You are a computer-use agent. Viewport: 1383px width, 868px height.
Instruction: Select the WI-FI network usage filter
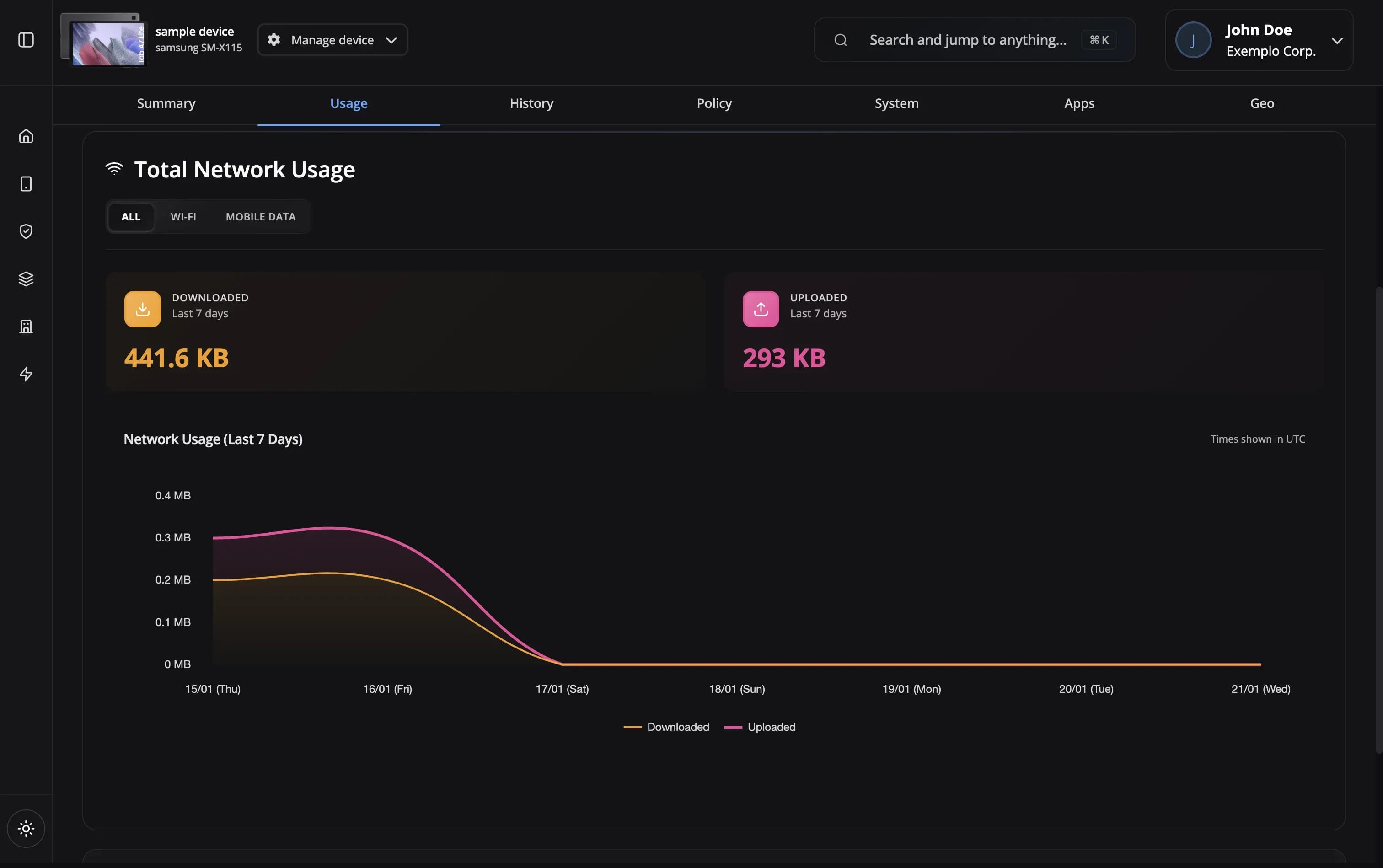183,216
